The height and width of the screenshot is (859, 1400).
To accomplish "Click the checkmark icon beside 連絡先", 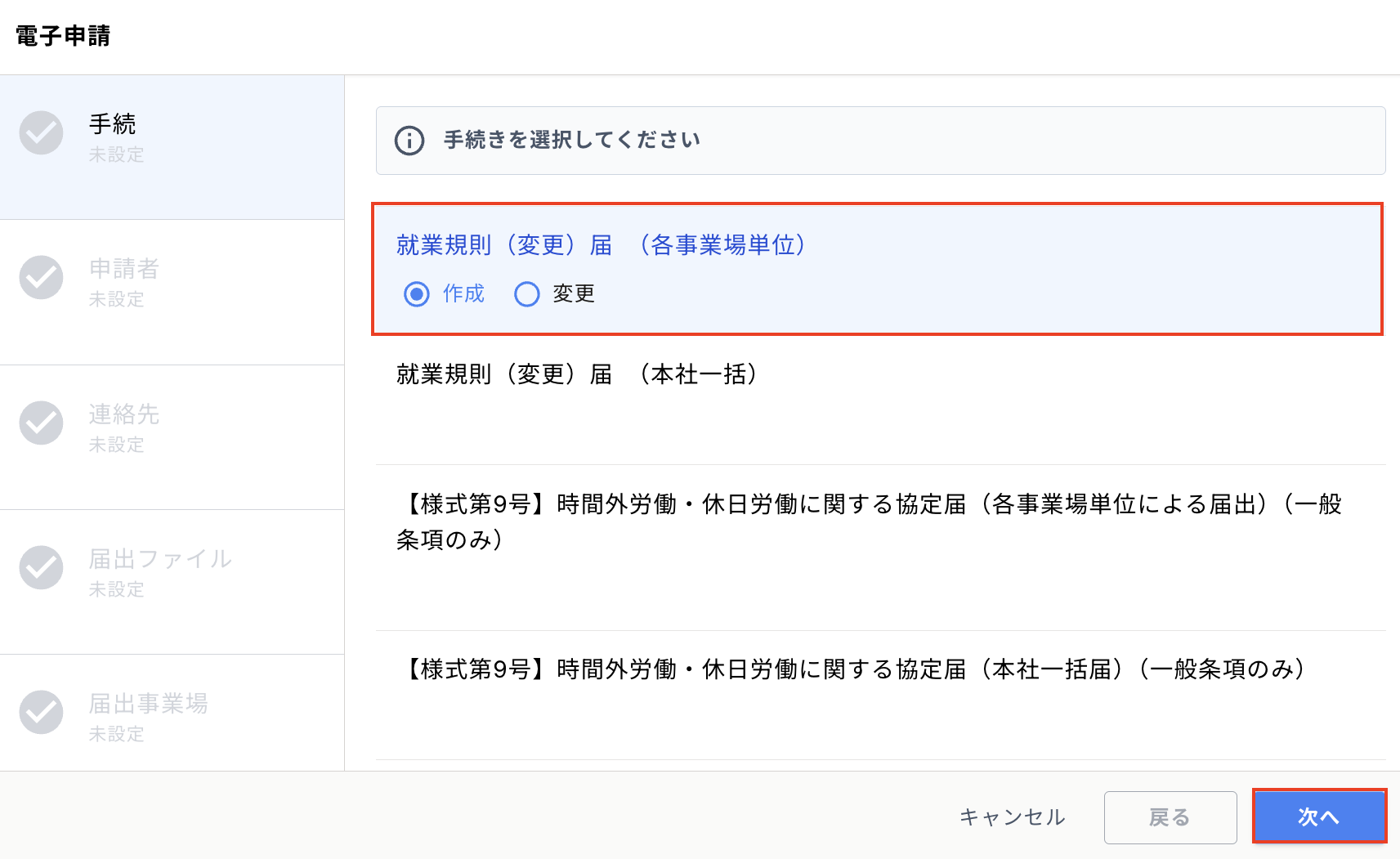I will 42,423.
